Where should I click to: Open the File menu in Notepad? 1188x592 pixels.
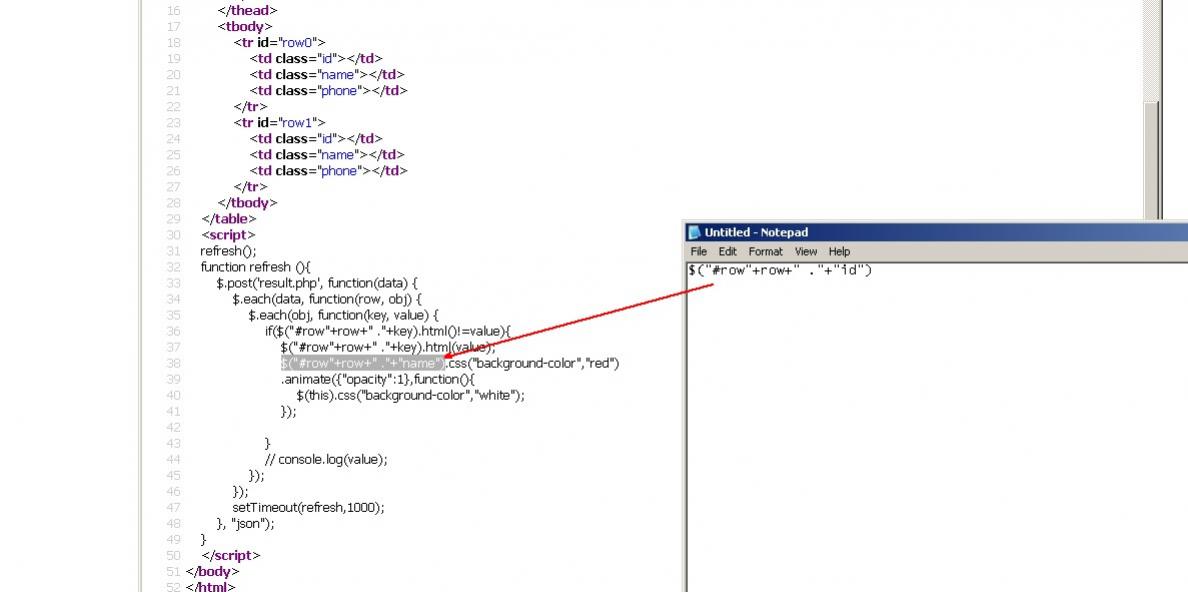pyautogui.click(x=699, y=252)
